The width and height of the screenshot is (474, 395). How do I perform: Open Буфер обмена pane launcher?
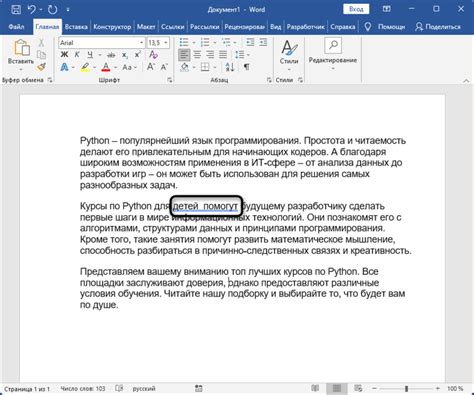coord(50,80)
